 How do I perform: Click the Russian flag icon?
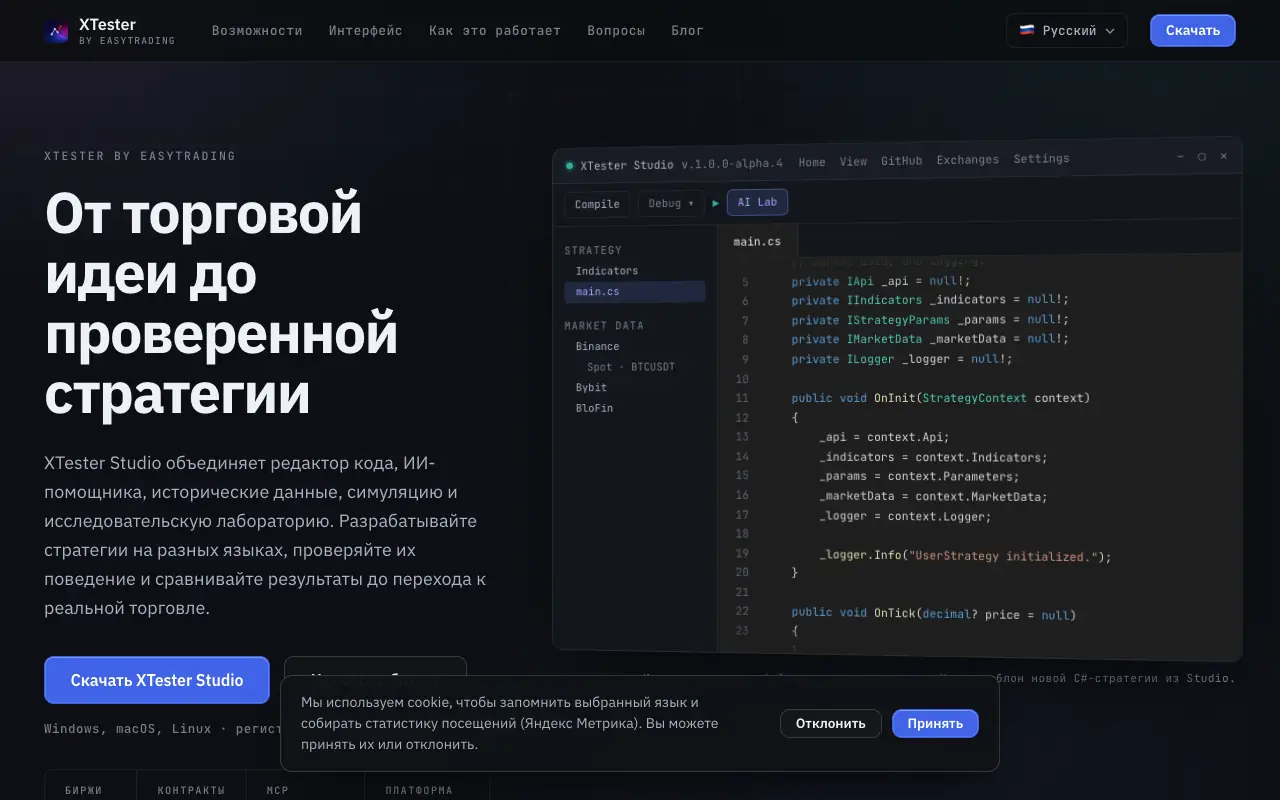[x=1026, y=30]
